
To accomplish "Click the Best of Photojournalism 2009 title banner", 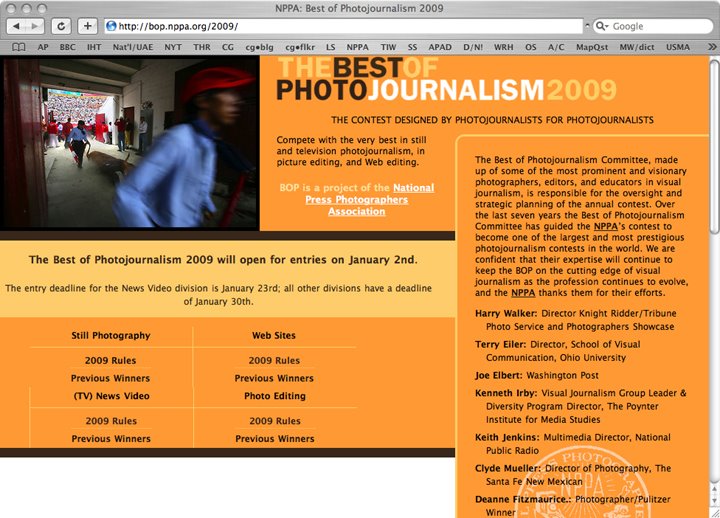I will pos(446,79).
